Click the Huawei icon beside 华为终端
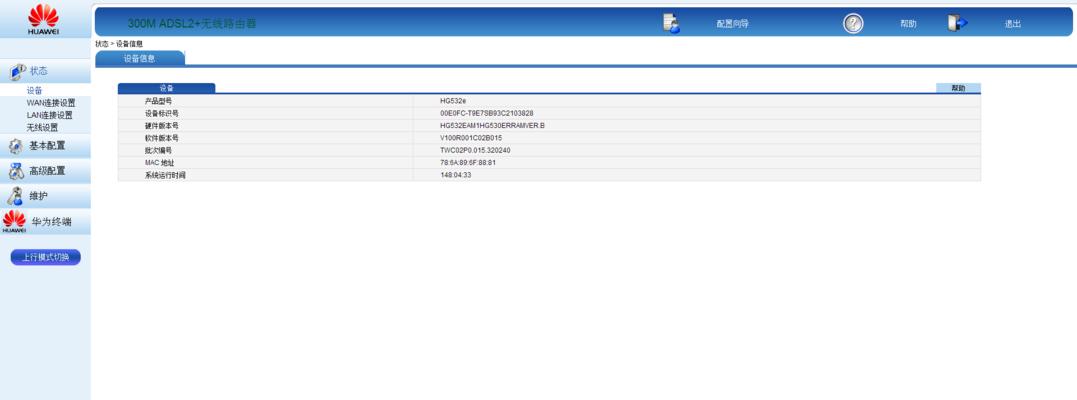 tap(14, 221)
